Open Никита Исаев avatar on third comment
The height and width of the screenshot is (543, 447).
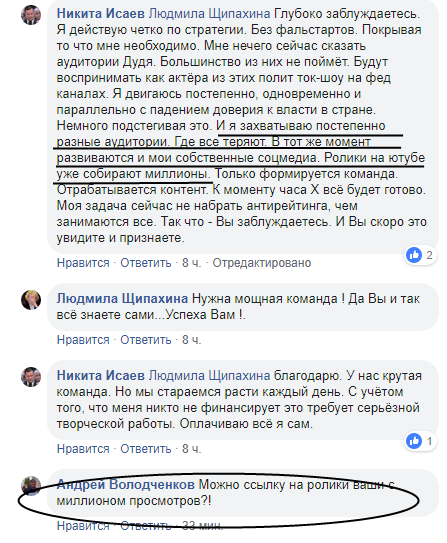pyautogui.click(x=31, y=377)
